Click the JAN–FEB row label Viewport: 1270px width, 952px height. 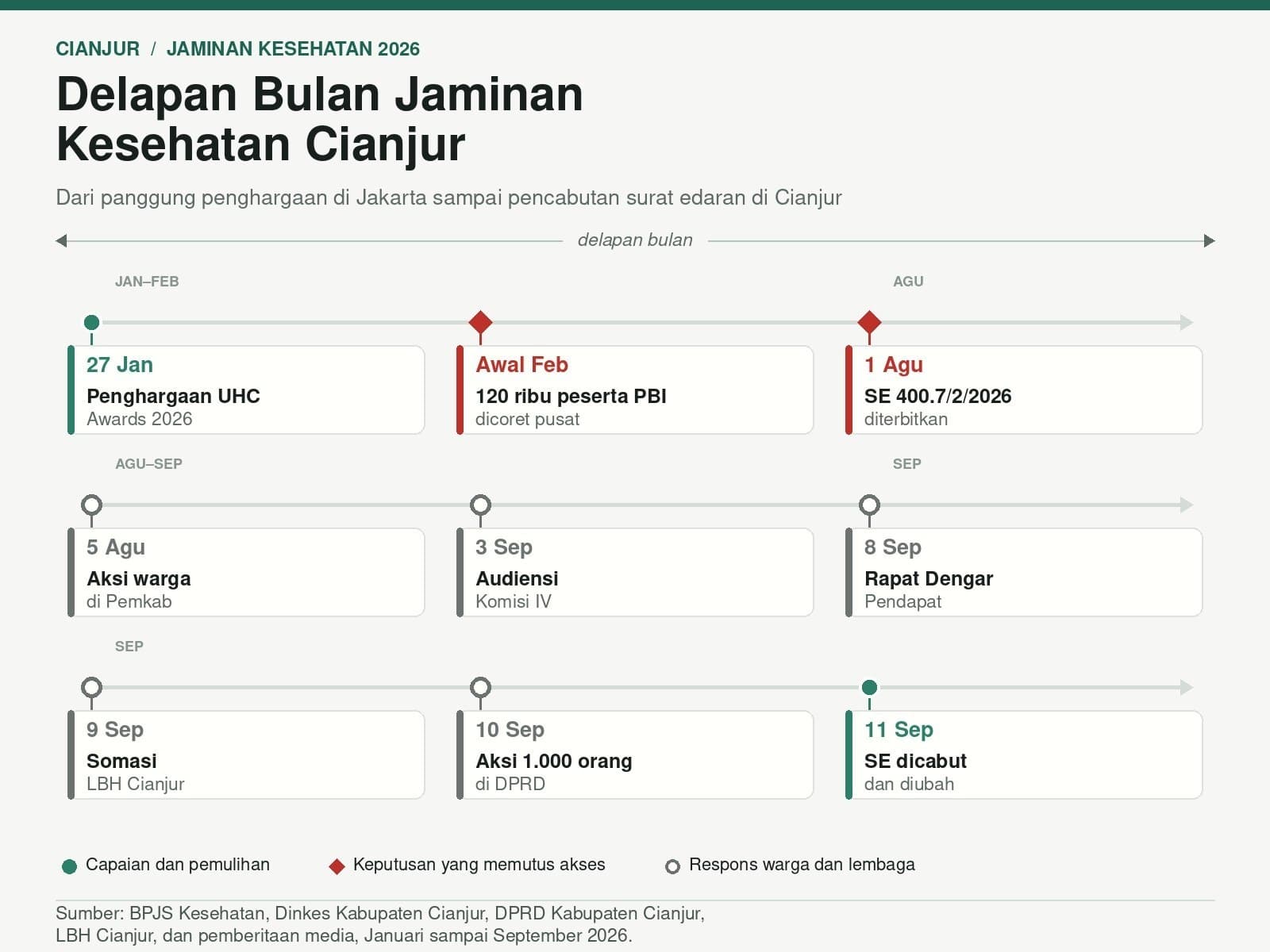coord(147,282)
